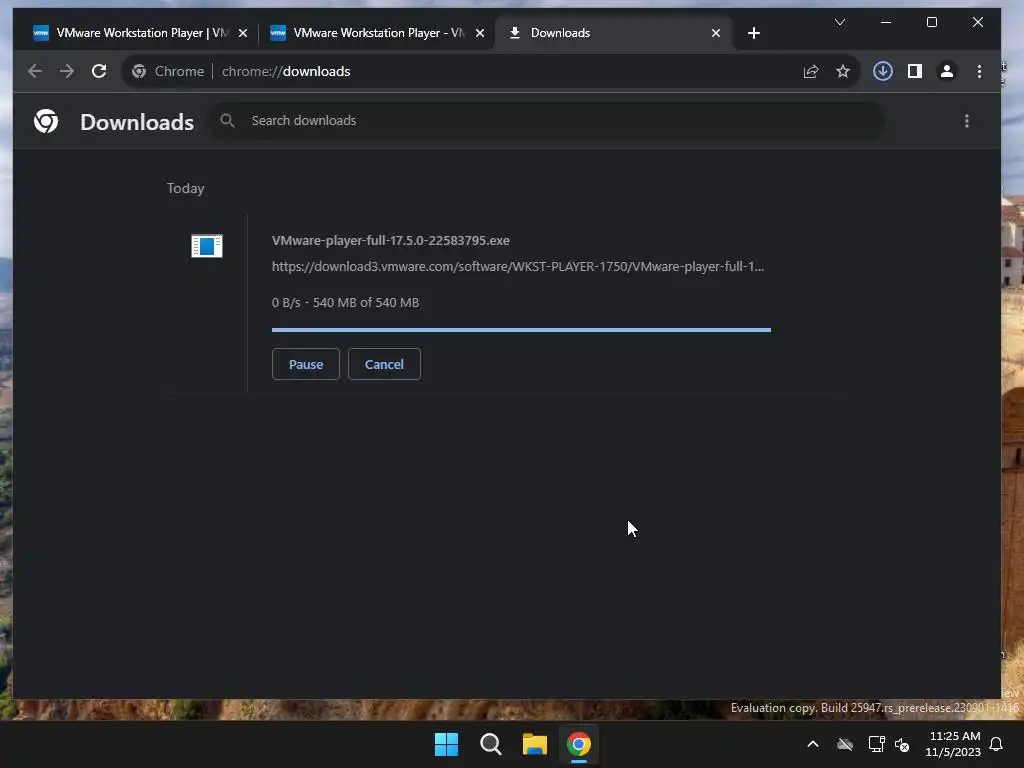Click the Chrome site info chip
This screenshot has width=1024, height=768.
[168, 71]
